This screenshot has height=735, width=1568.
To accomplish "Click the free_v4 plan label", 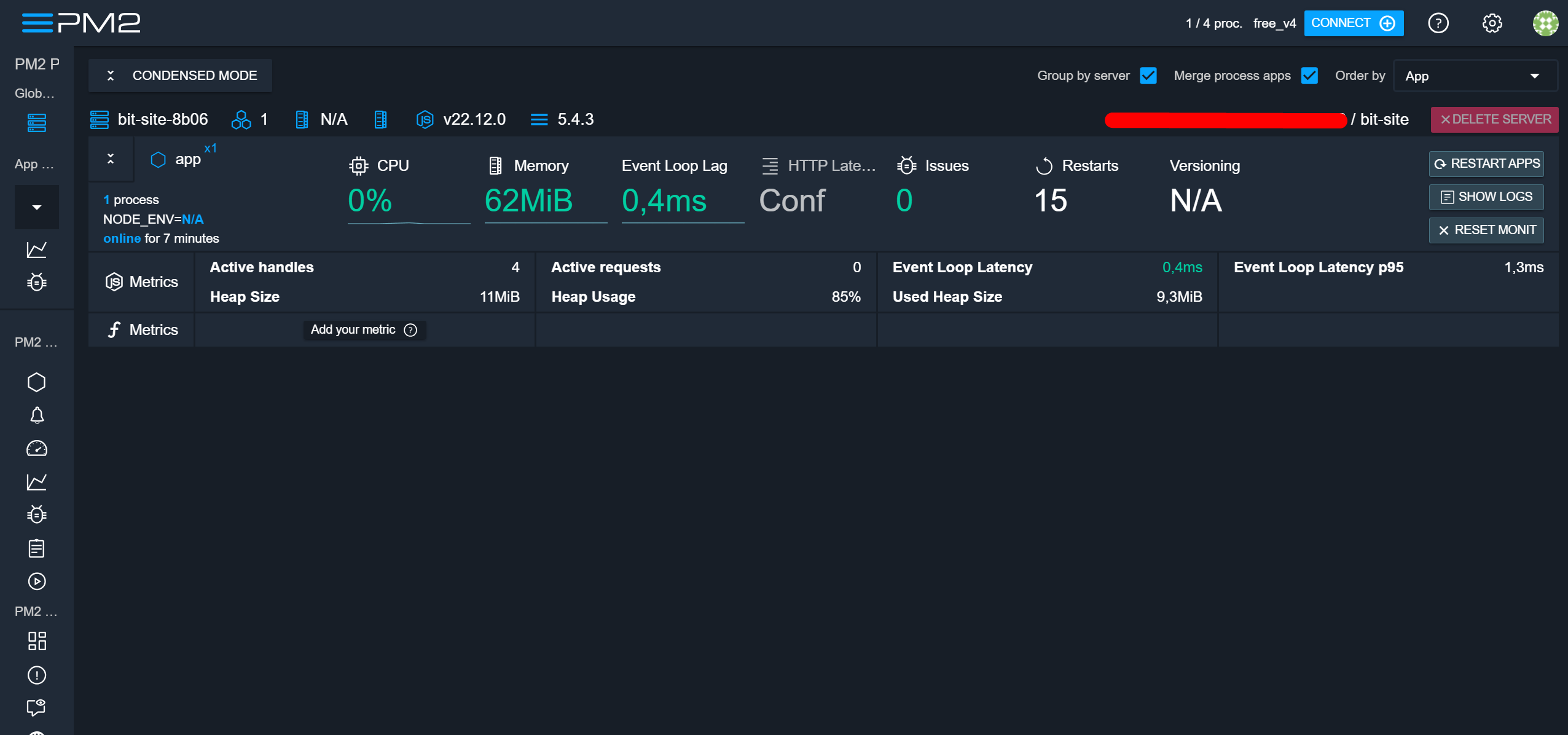I will [1274, 23].
